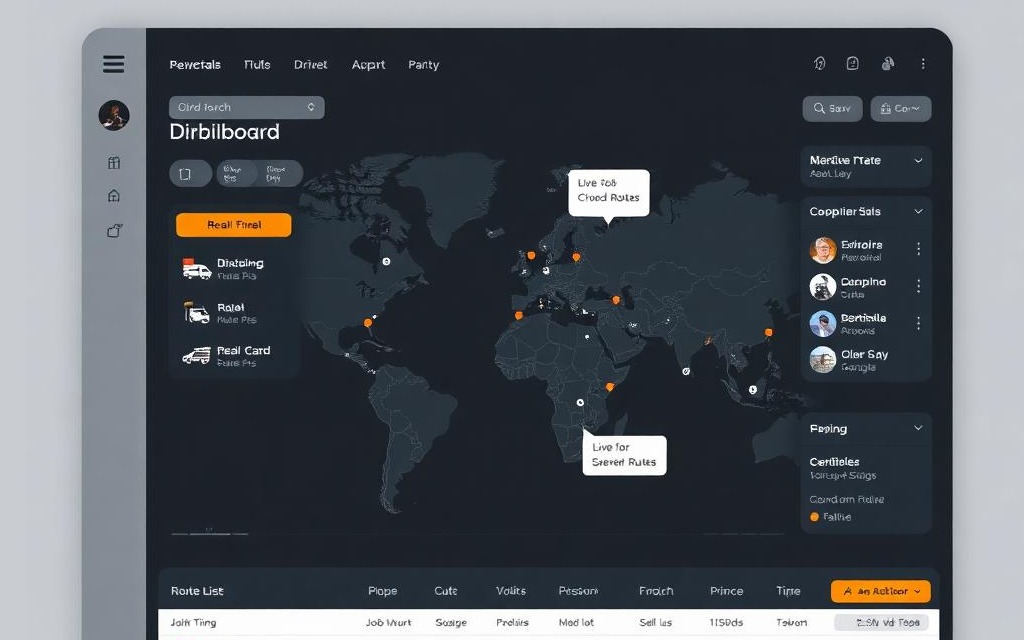Click the Cerlileles entry
This screenshot has width=1024, height=640.
(x=835, y=462)
